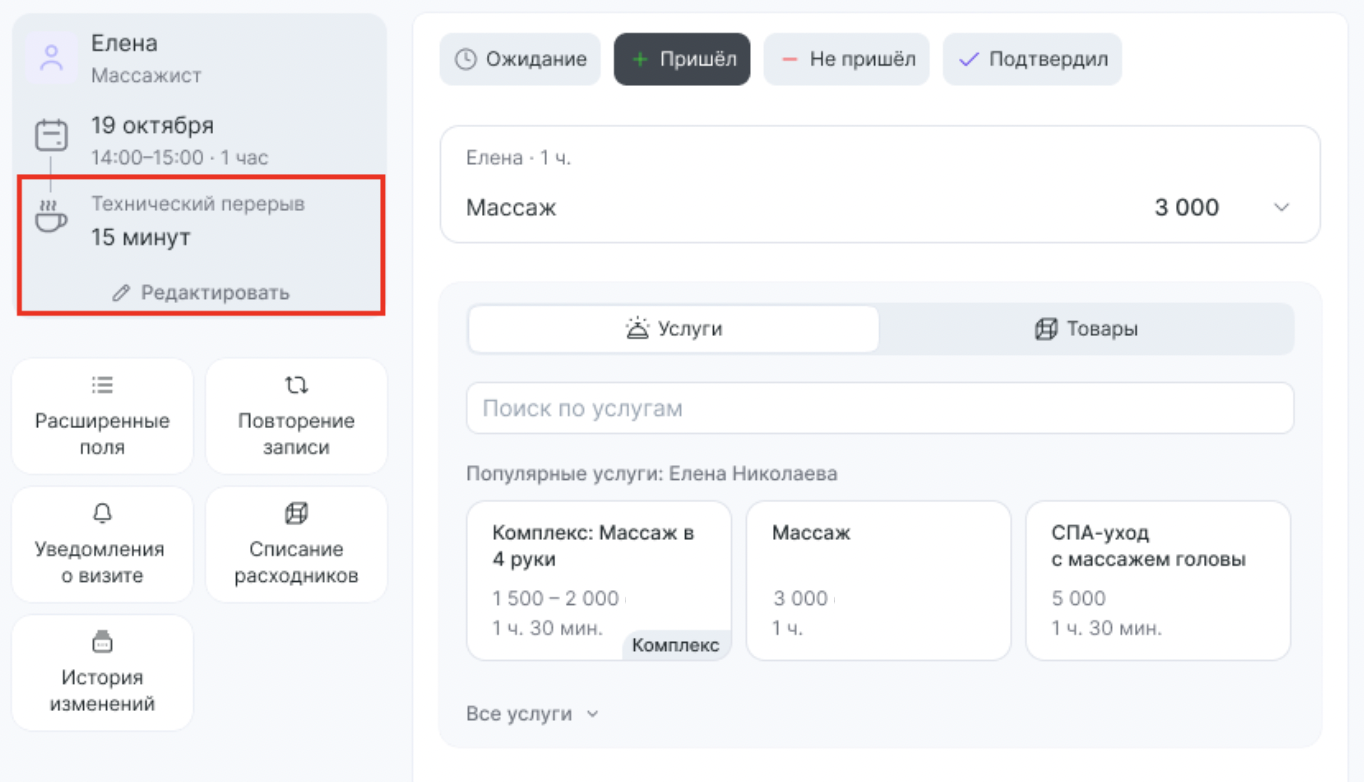This screenshot has width=1364, height=782.
Task: Mark the client as Не пришёл
Action: 847,59
